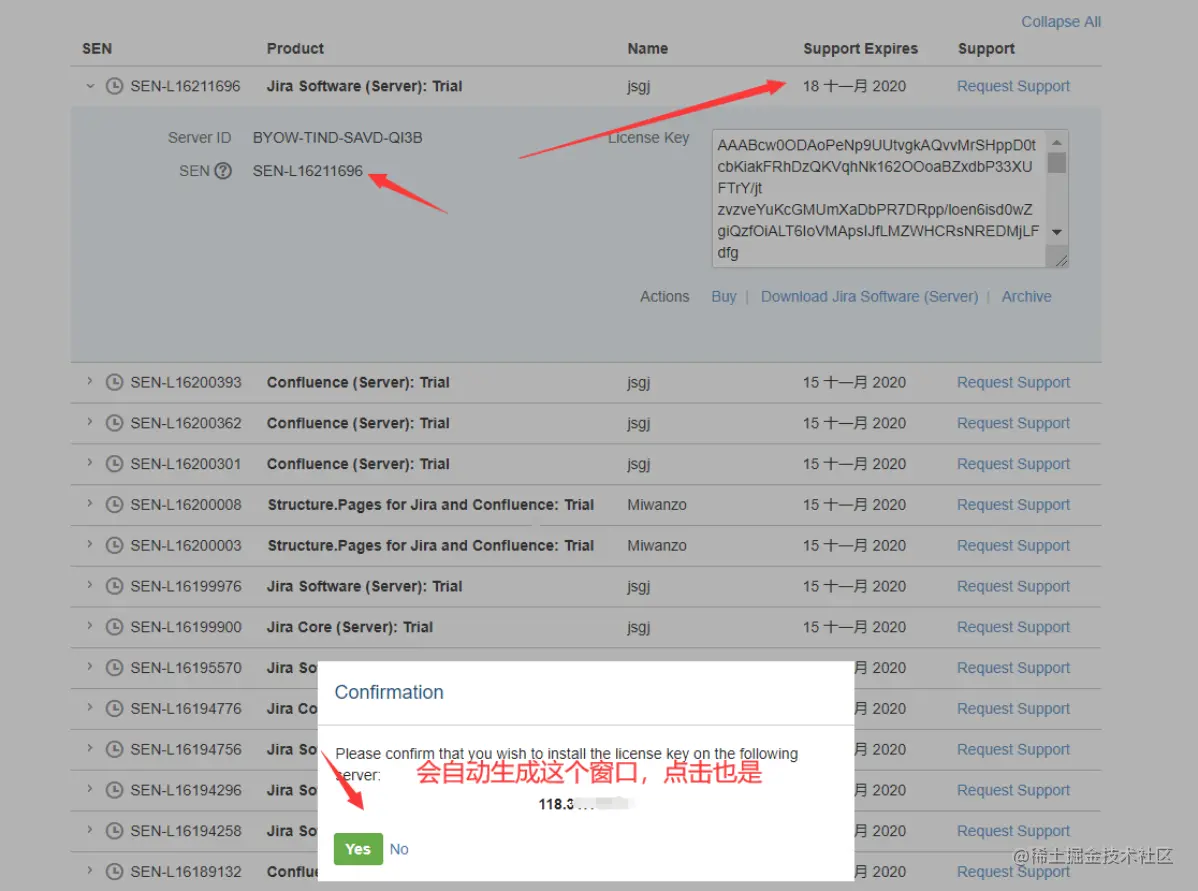1198x891 pixels.
Task: Expand the SEN-L16200003 Structure.Pages row
Action: click(89, 544)
